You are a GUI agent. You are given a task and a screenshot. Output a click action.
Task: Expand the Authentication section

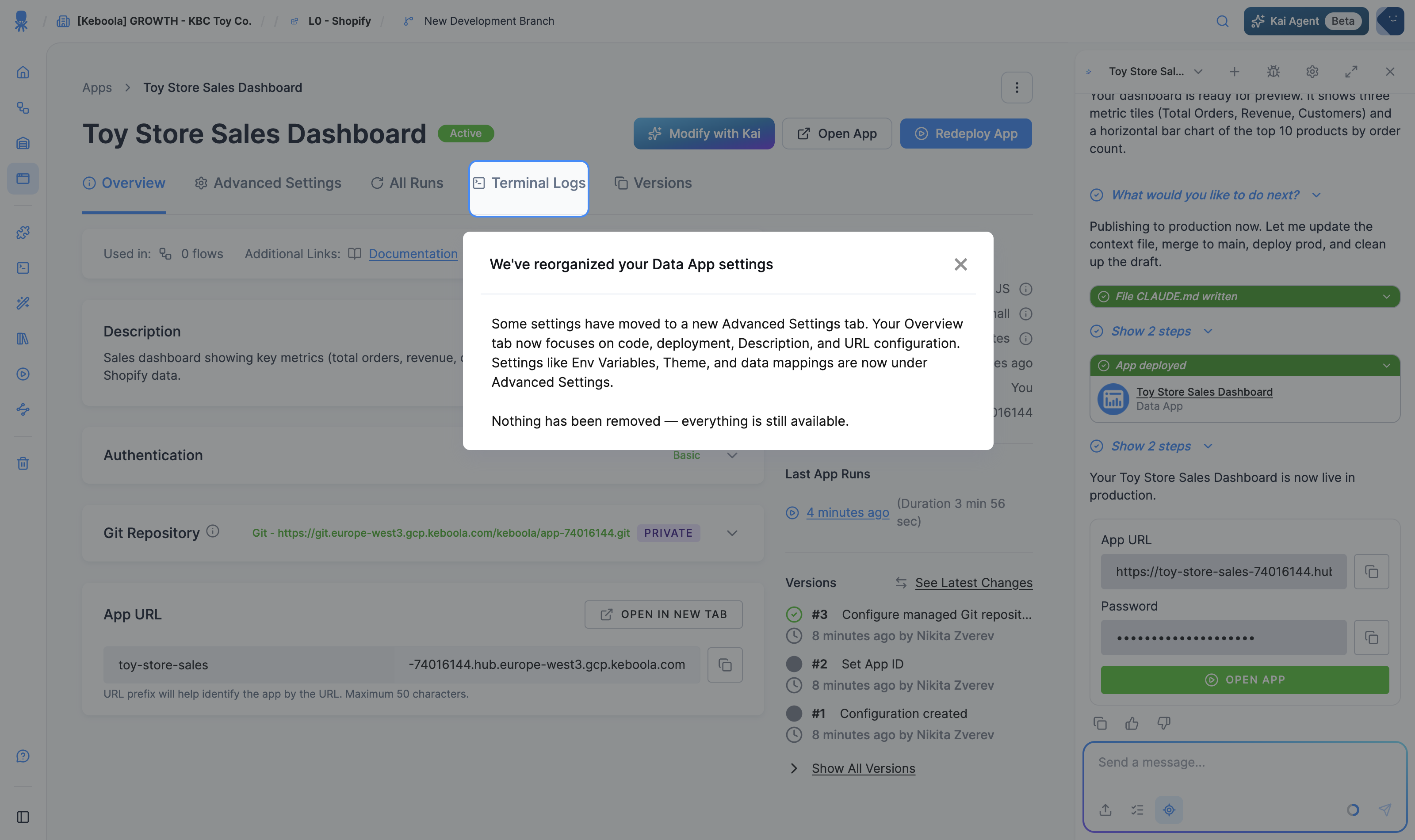pyautogui.click(x=732, y=456)
